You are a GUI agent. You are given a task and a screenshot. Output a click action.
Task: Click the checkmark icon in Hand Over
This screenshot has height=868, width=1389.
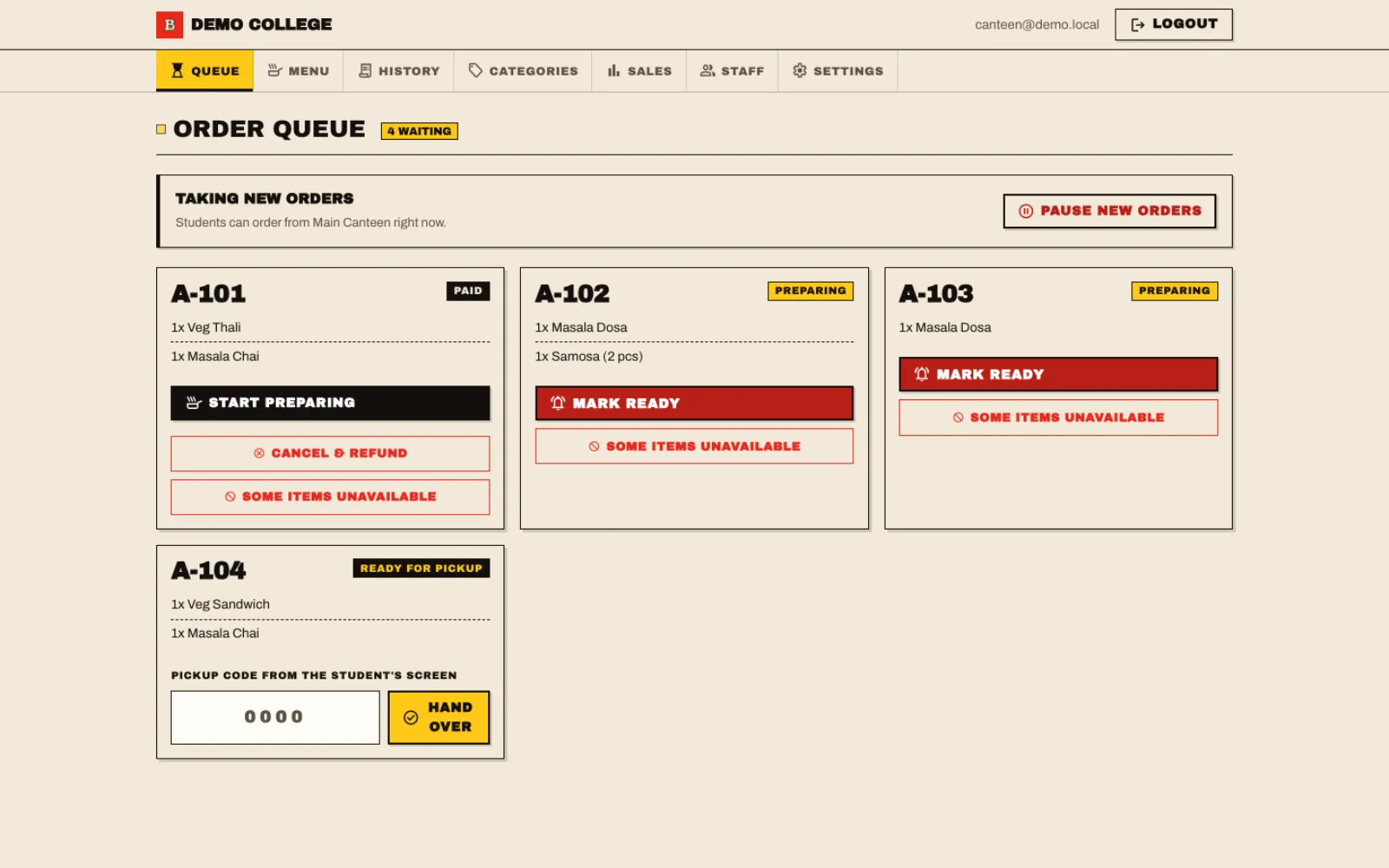pos(411,718)
